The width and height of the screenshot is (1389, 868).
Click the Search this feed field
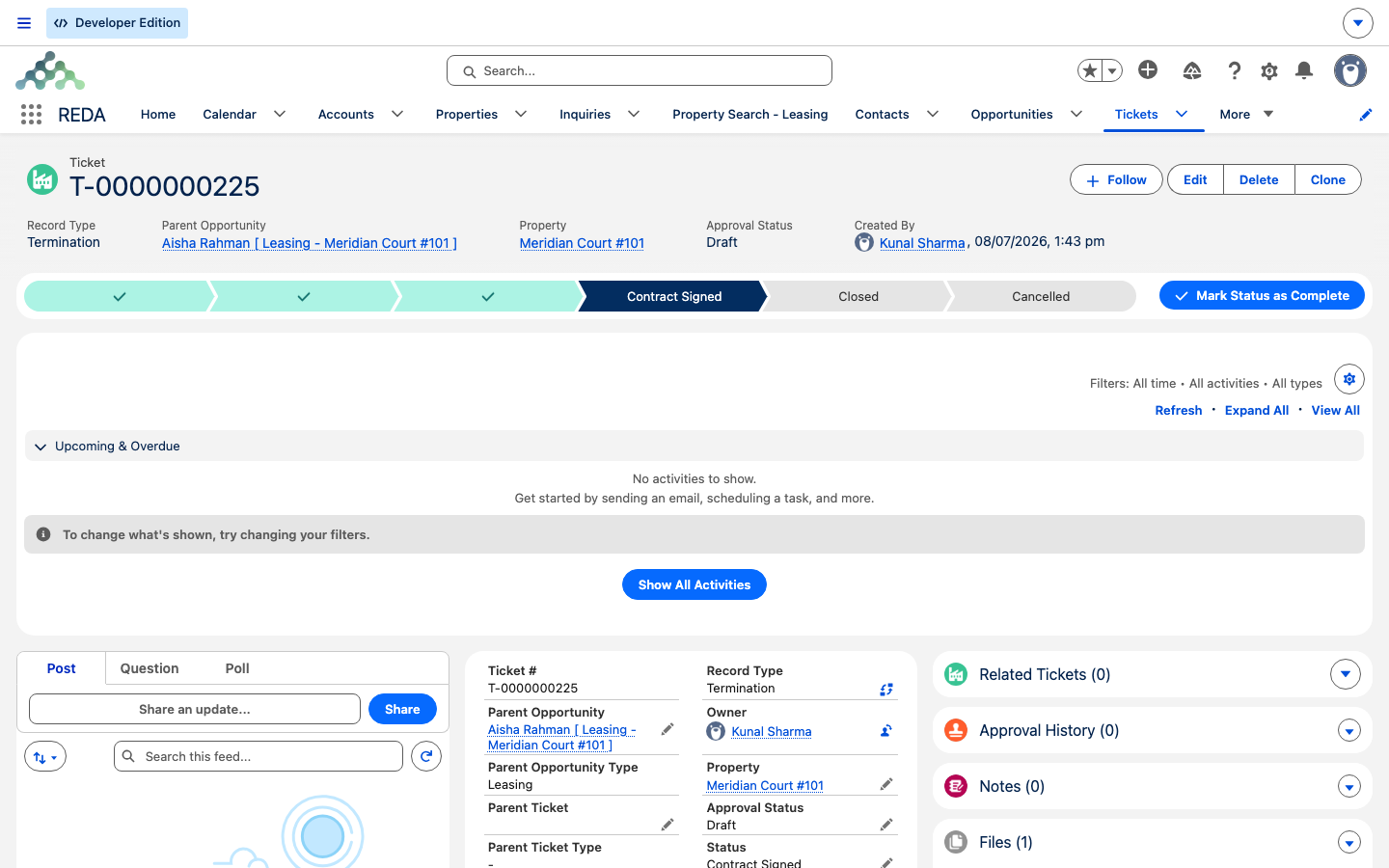259,756
